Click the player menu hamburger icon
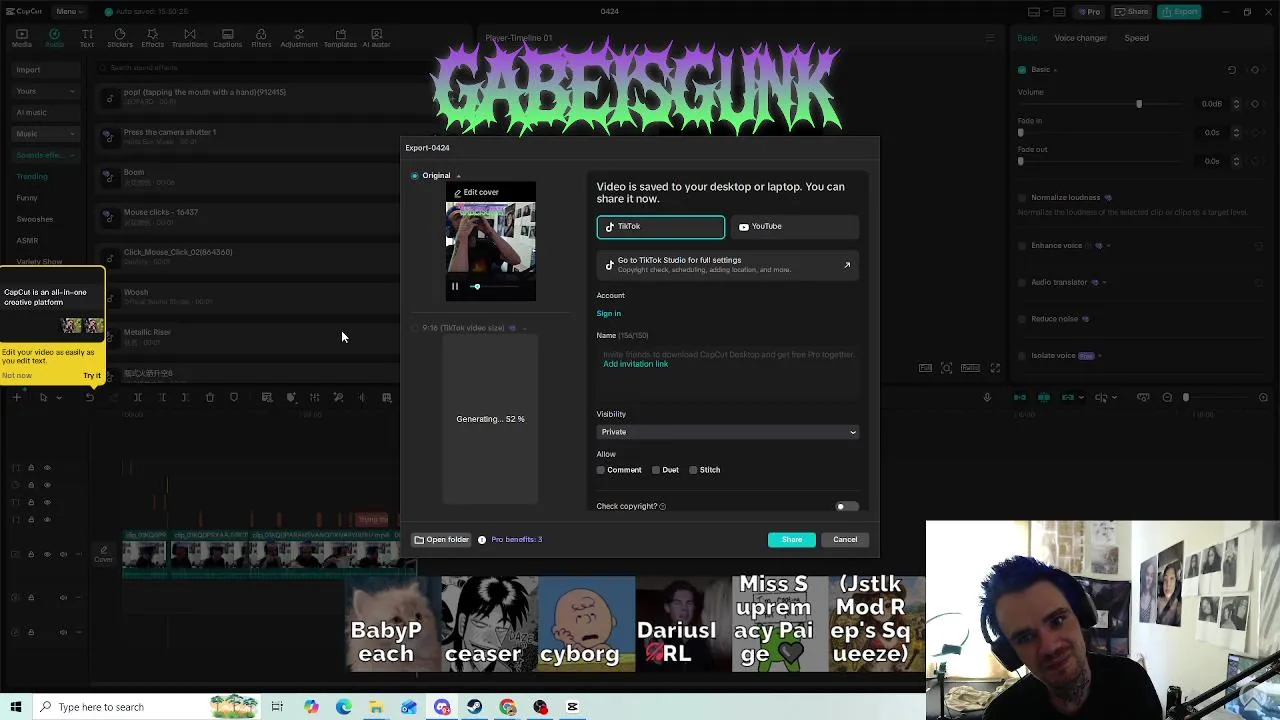 pos(990,38)
